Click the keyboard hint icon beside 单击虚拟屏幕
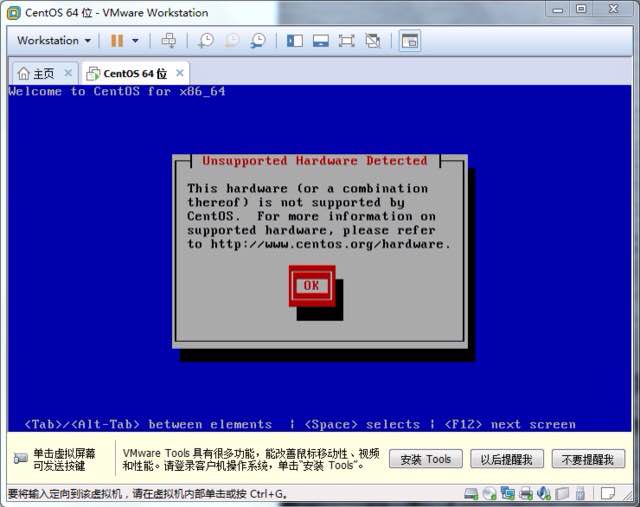The height and width of the screenshot is (507, 640). pos(20,459)
